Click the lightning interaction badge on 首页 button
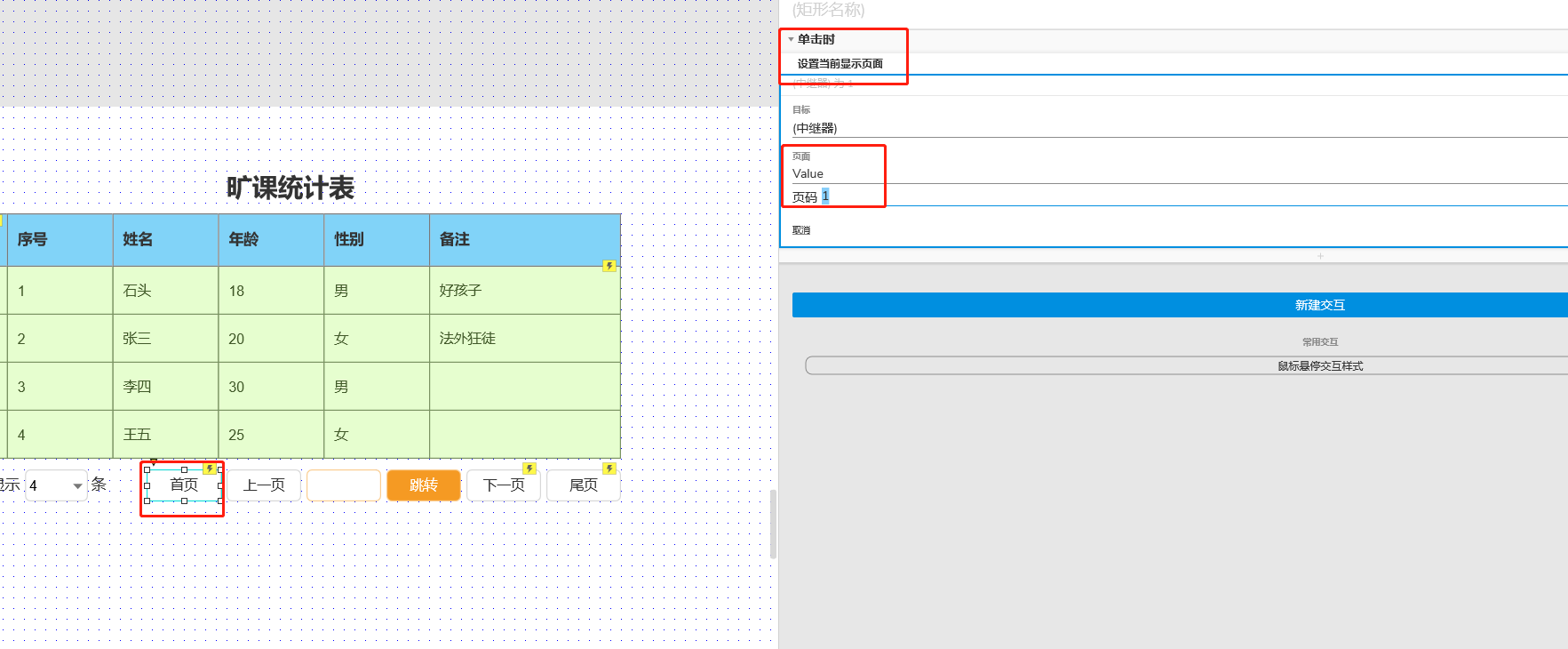1568x649 pixels. tap(210, 469)
